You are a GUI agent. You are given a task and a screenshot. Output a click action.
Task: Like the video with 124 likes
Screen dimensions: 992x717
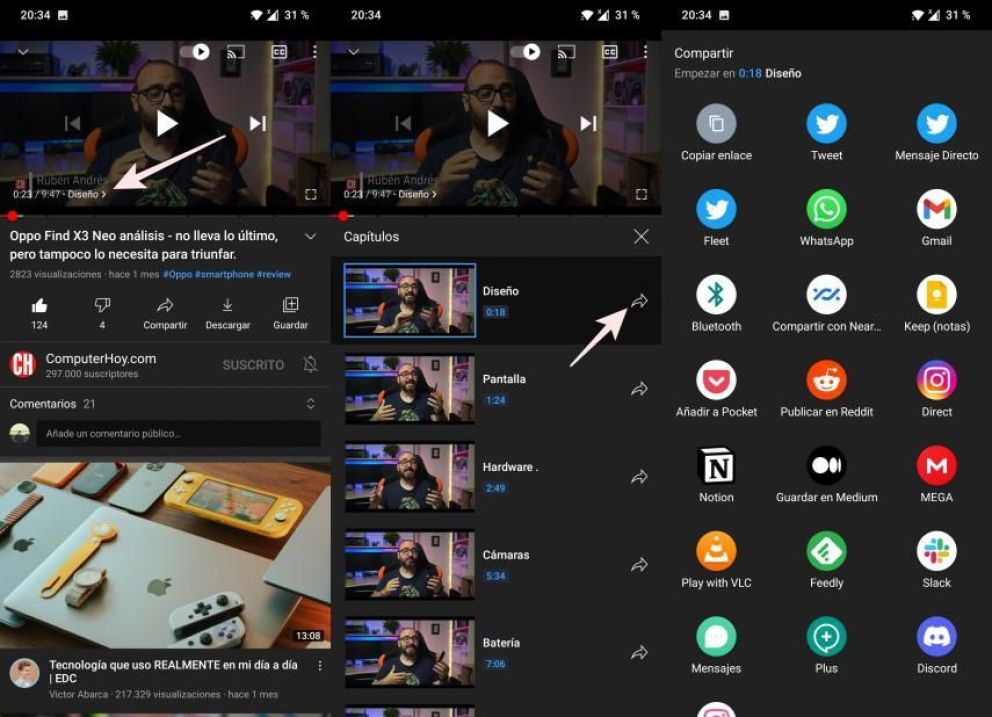point(39,313)
